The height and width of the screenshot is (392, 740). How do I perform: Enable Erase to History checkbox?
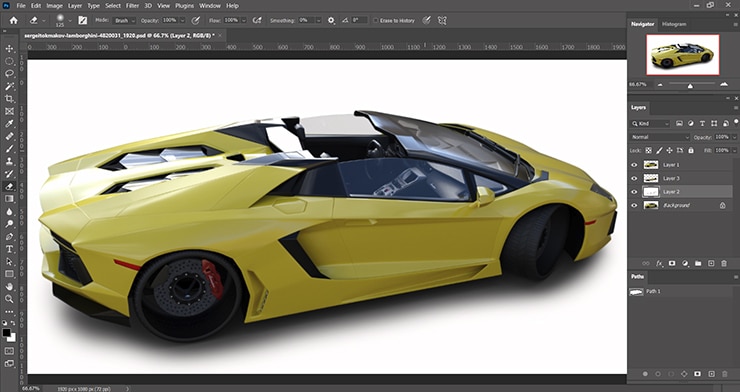[376, 20]
